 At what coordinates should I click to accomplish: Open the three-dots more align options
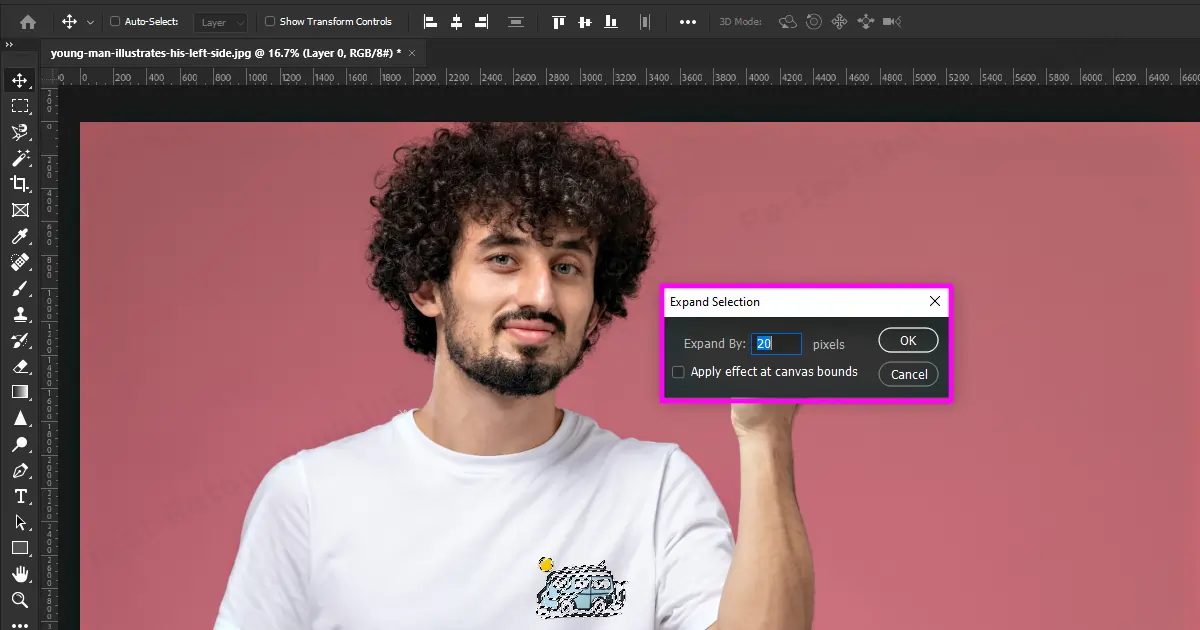pos(688,21)
